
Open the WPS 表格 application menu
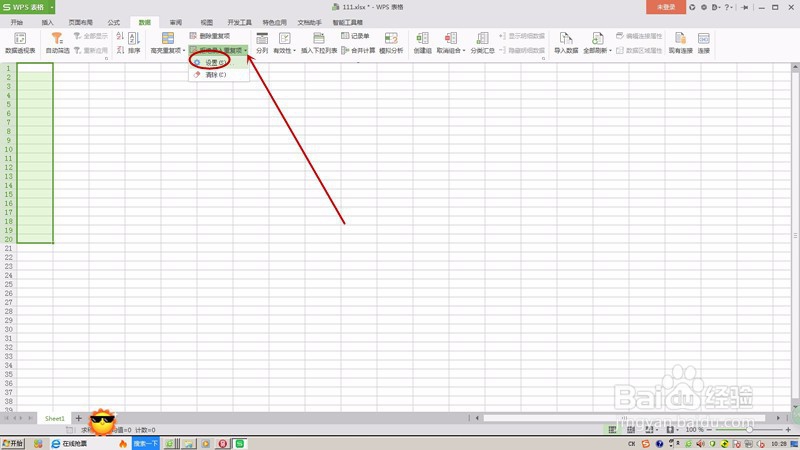[28, 7]
